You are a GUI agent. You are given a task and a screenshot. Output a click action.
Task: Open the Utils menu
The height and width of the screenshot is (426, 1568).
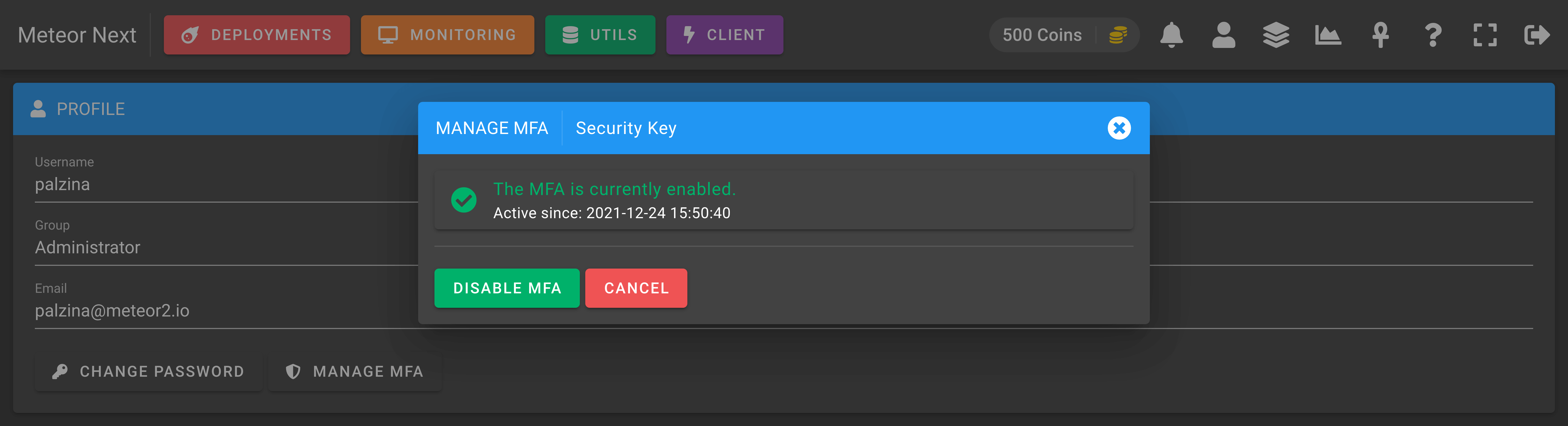(x=600, y=35)
